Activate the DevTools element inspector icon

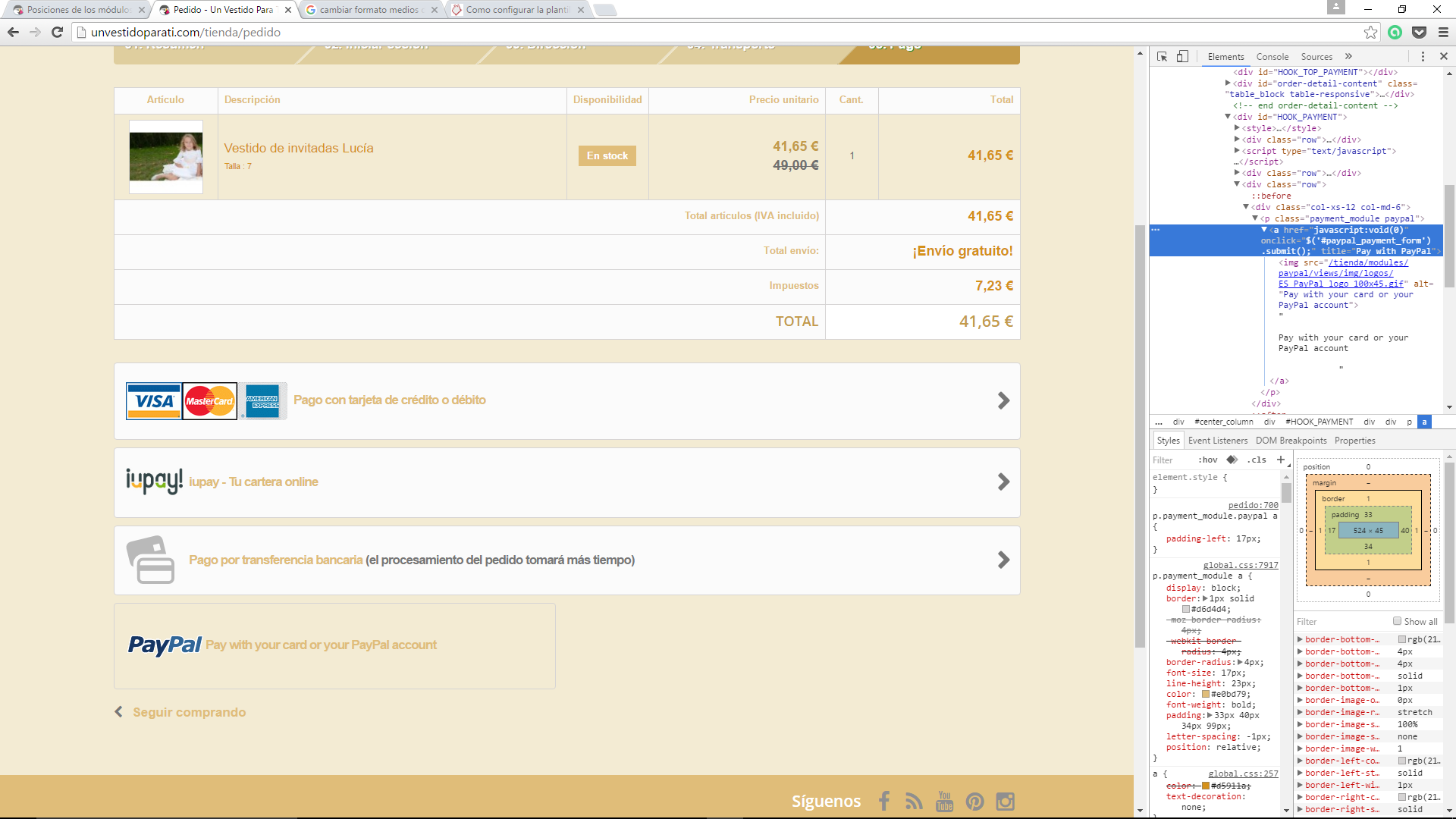(1162, 57)
